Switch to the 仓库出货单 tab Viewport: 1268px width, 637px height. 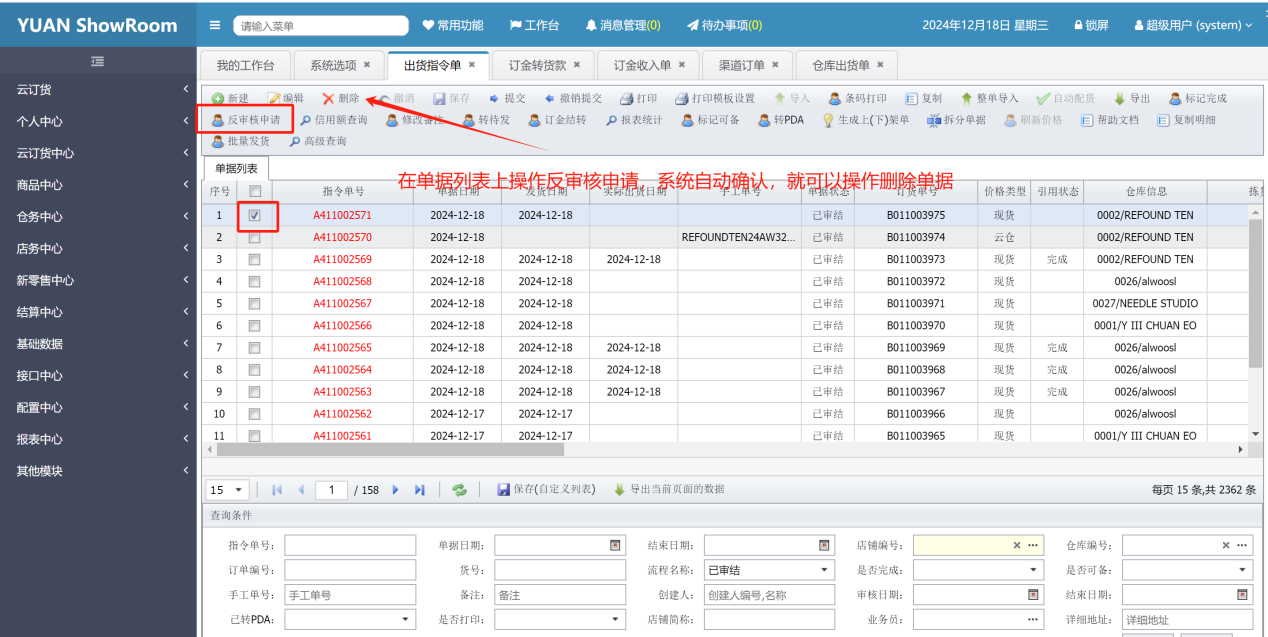coord(841,65)
